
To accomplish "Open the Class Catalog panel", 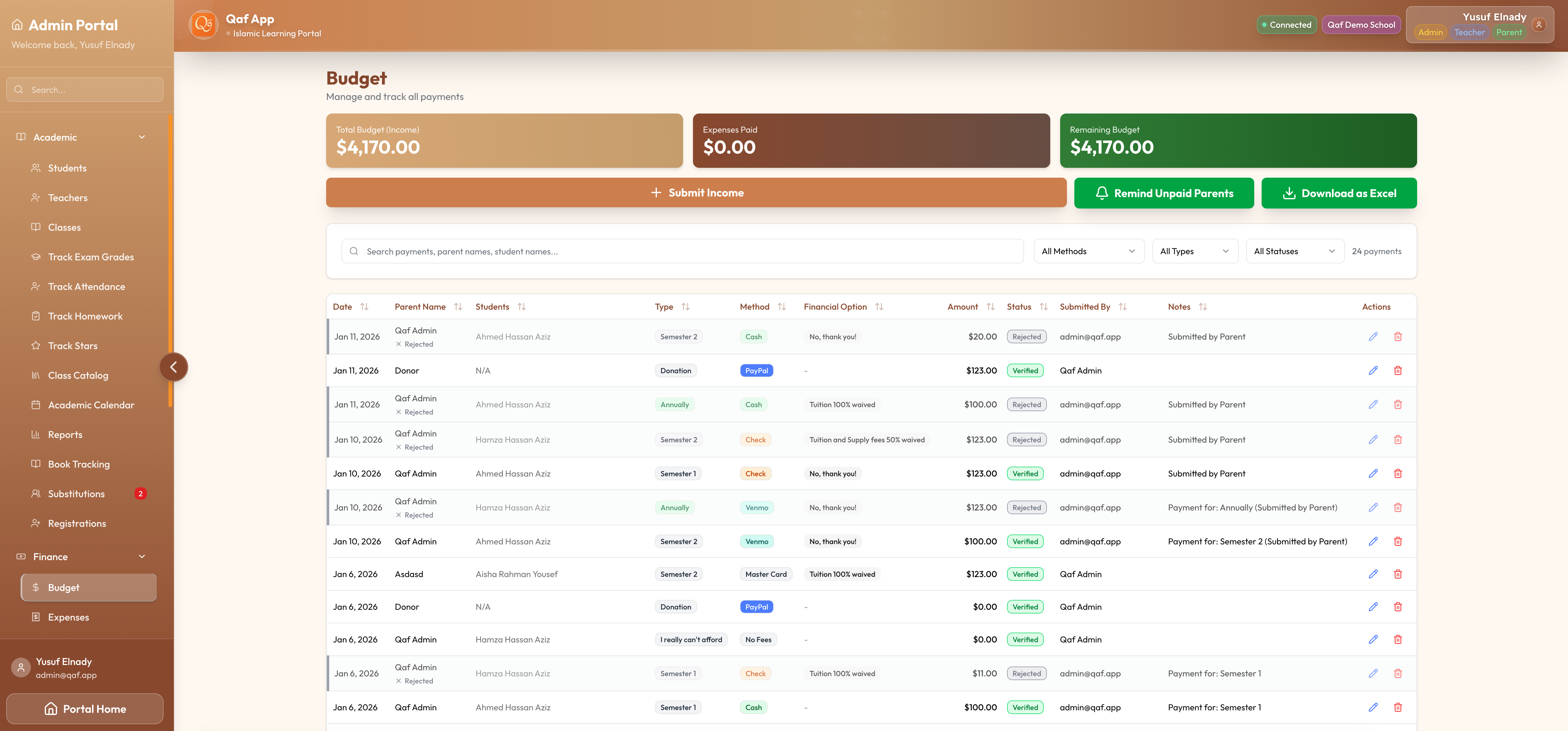I will (x=78, y=375).
